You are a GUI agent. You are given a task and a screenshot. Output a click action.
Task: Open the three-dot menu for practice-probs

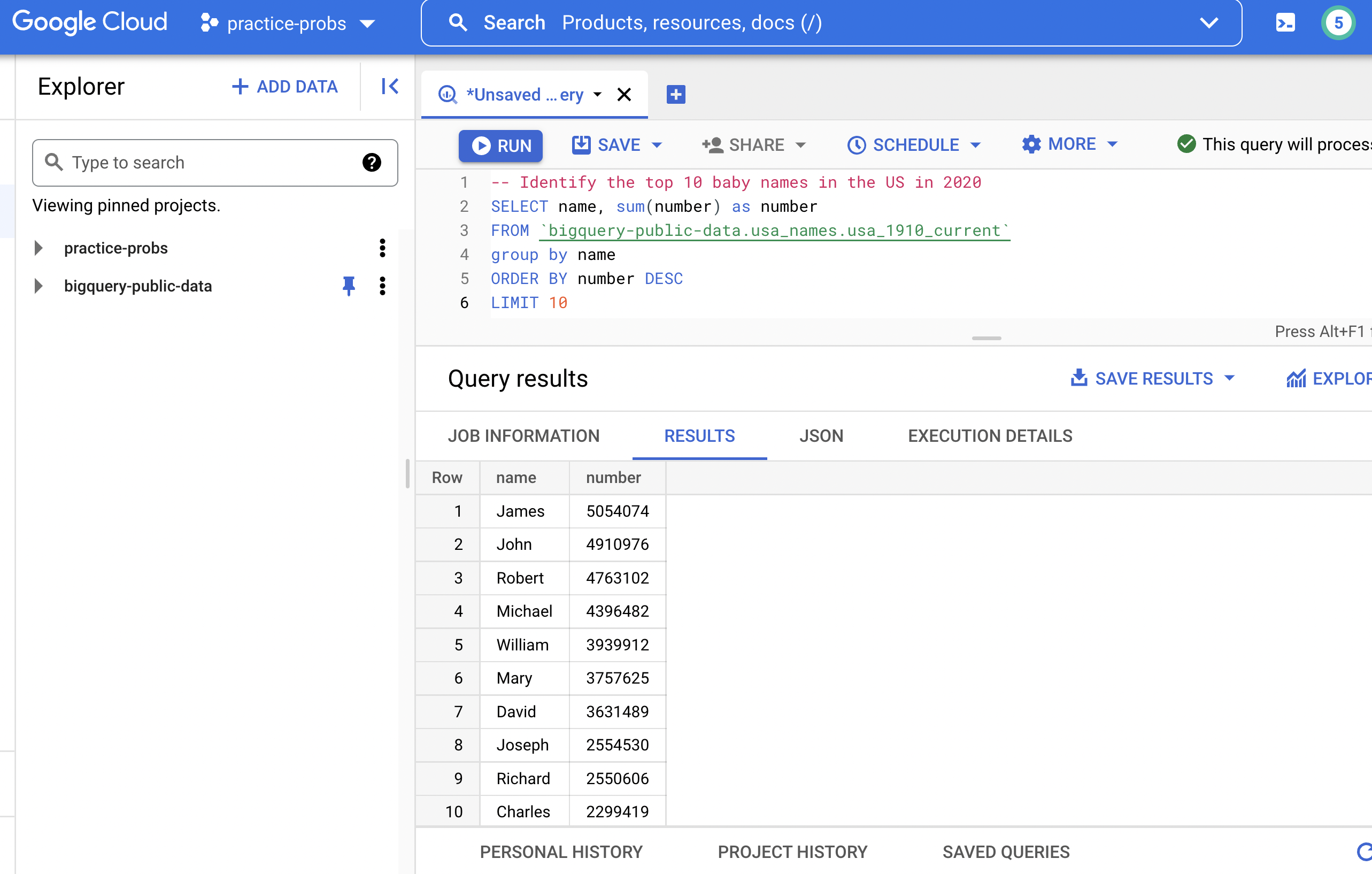pyautogui.click(x=382, y=248)
